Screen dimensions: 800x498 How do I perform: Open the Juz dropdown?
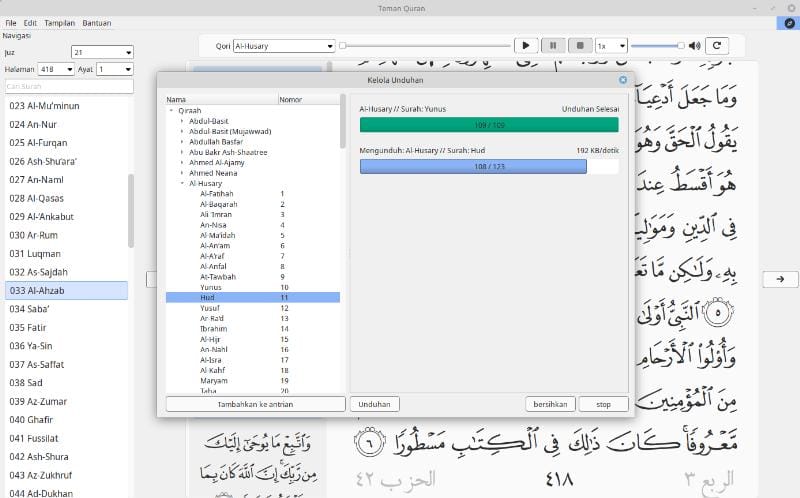[102, 52]
